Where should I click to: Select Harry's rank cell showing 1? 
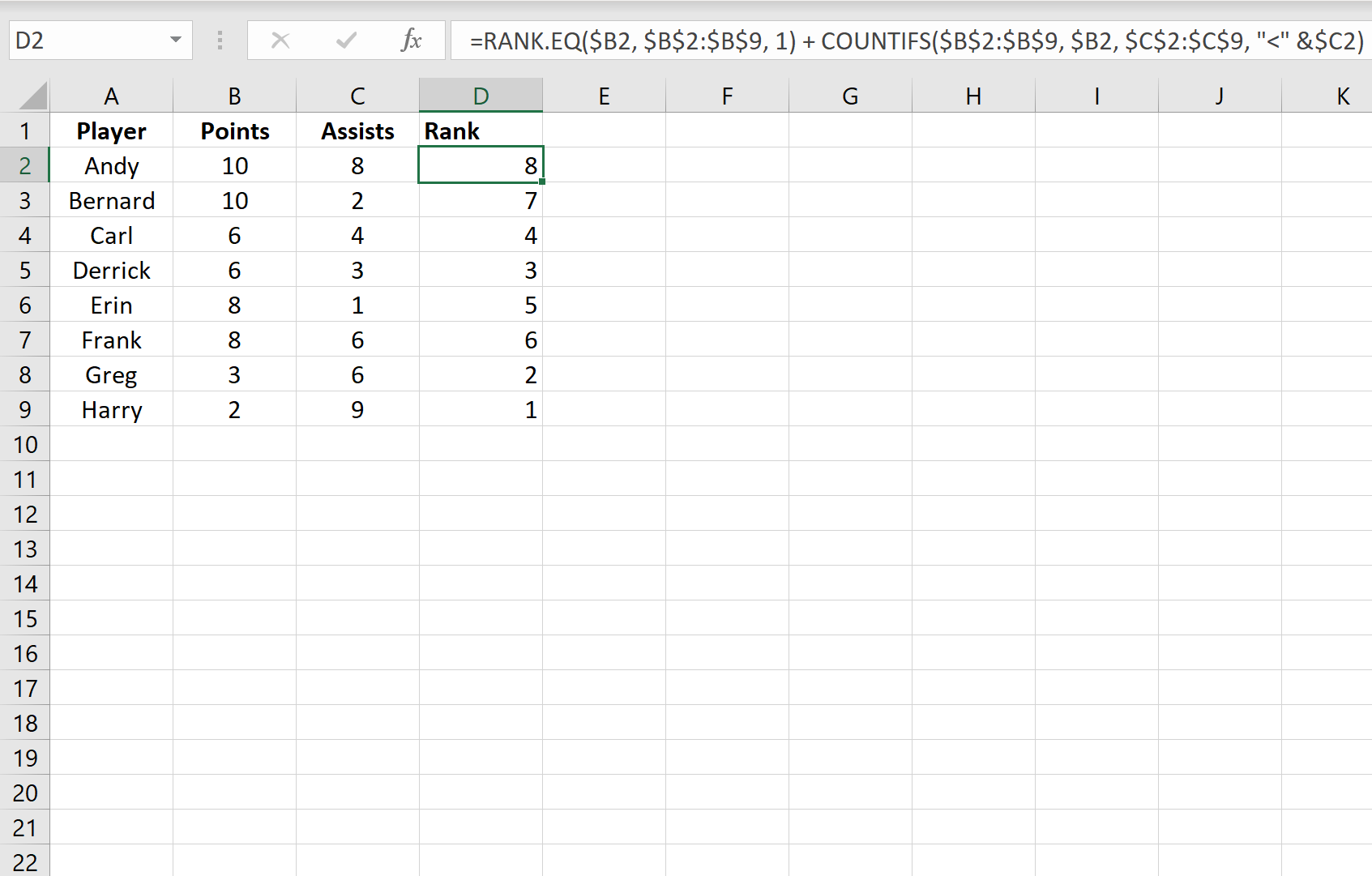tap(481, 409)
